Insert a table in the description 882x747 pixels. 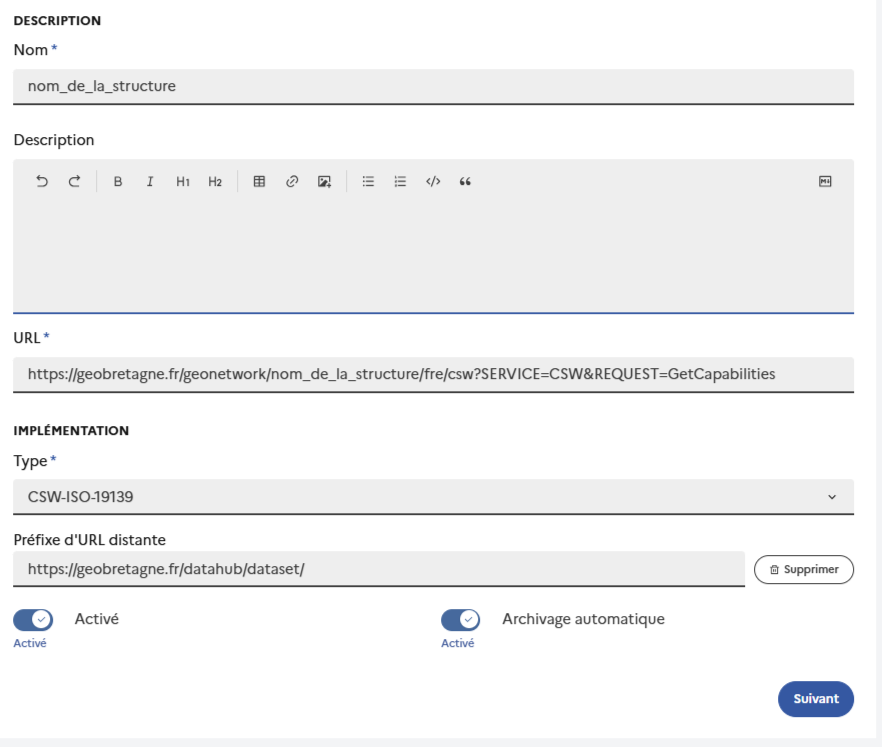259,182
